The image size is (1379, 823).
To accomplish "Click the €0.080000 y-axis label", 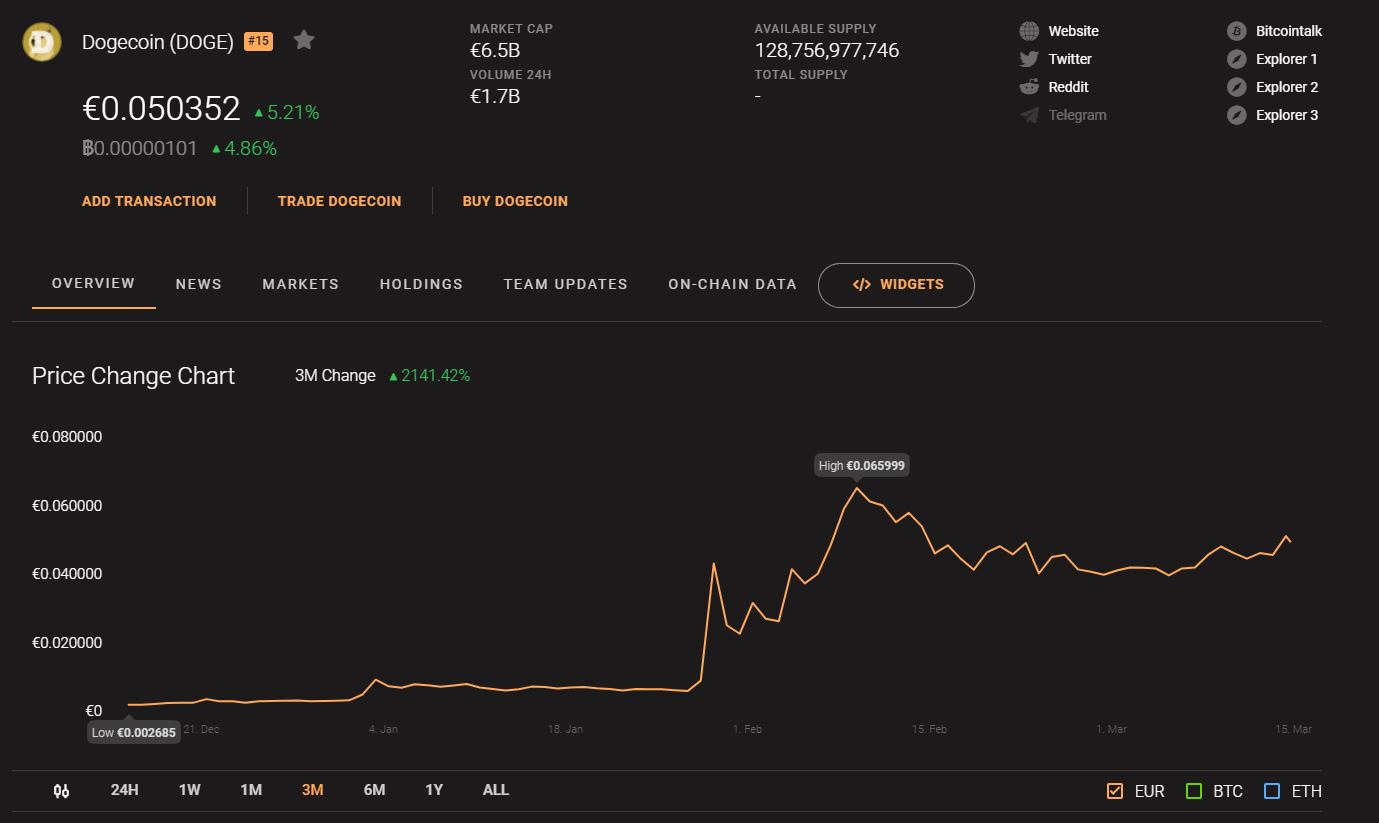I will click(x=67, y=437).
